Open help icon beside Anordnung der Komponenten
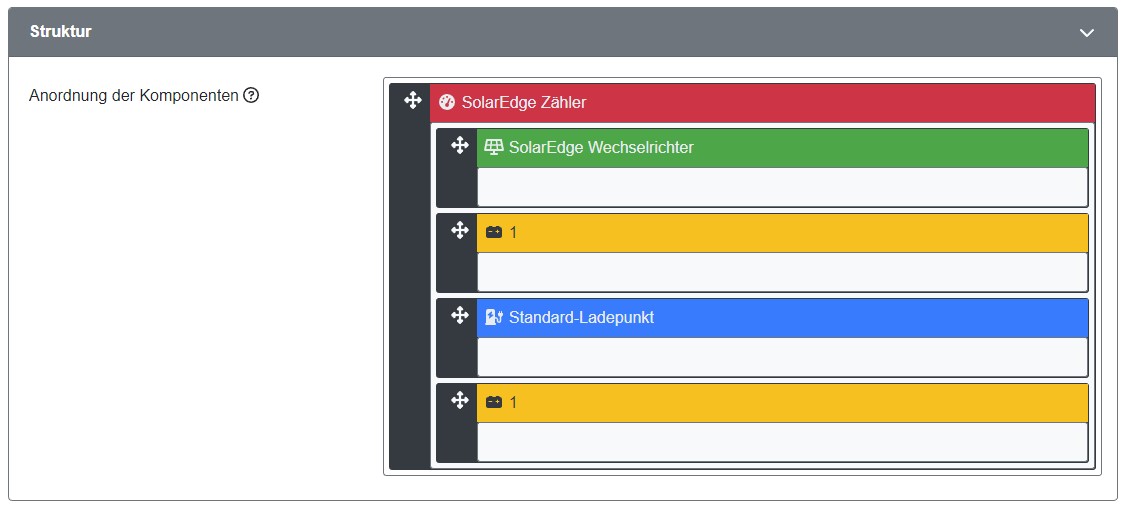This screenshot has height=507, width=1126. (251, 96)
